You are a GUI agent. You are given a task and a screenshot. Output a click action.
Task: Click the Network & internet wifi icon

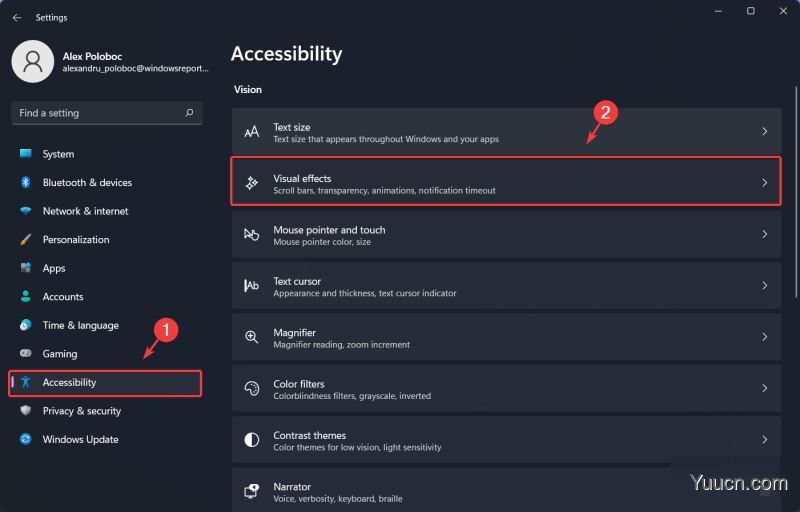pyautogui.click(x=26, y=211)
